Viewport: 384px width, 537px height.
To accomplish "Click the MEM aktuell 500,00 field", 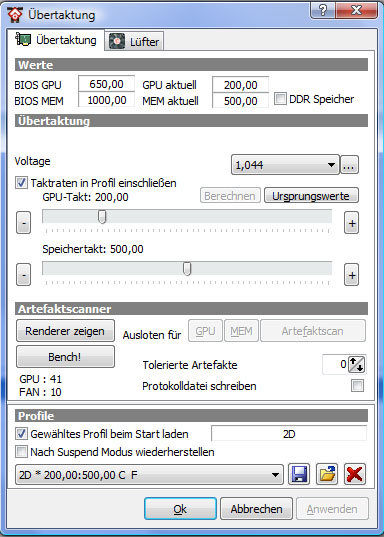I will click(240, 101).
